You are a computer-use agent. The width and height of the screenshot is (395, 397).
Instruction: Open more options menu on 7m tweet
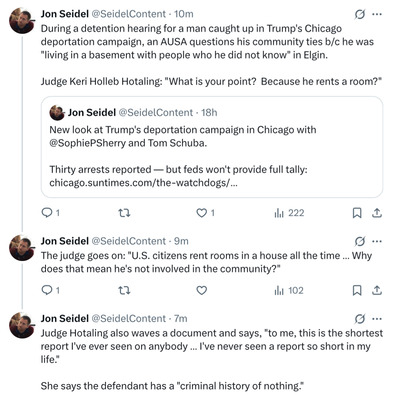point(377,319)
